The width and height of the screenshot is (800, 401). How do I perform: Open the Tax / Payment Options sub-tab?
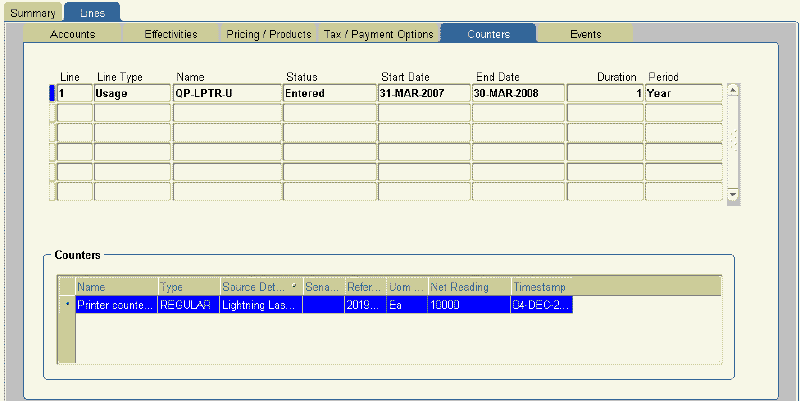tap(379, 34)
